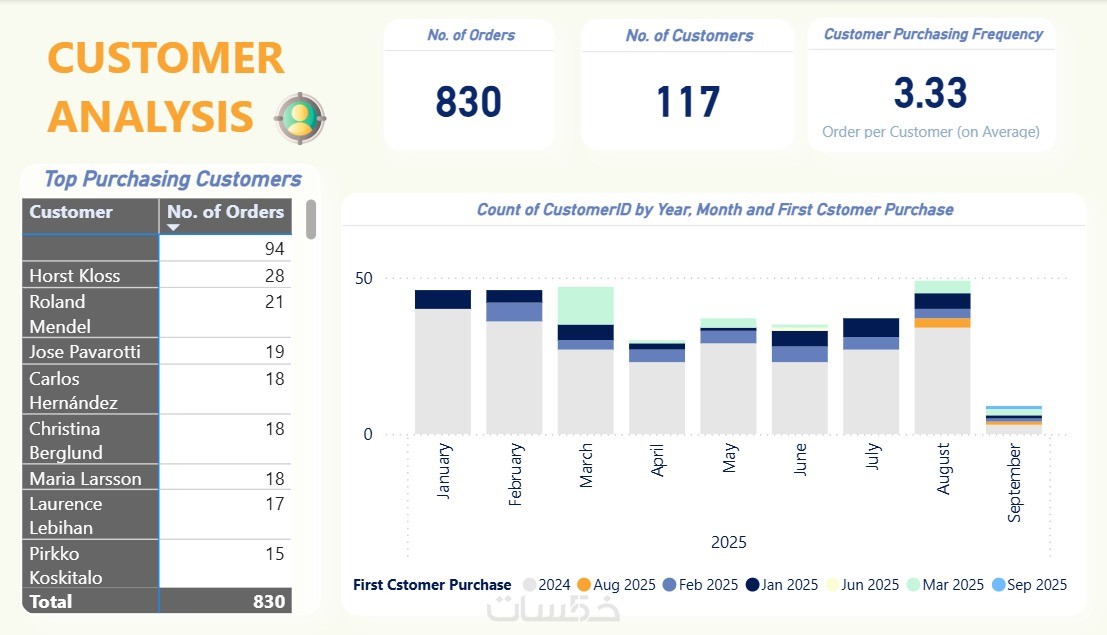Click the Customer Purchasing Frequency card title

coord(933,34)
